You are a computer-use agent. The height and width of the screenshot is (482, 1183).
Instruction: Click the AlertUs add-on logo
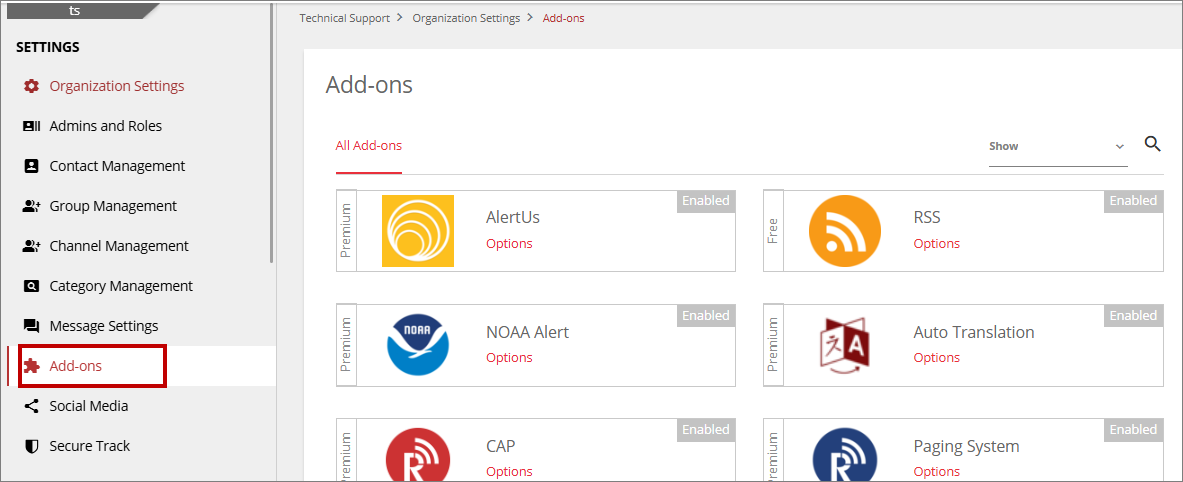(418, 231)
